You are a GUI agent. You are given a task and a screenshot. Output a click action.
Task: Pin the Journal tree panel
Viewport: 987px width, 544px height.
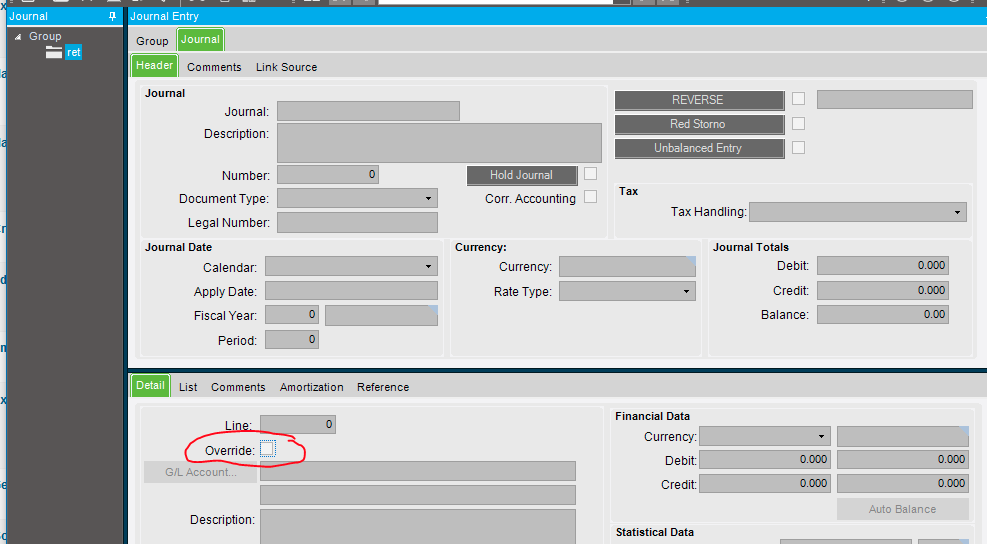113,16
